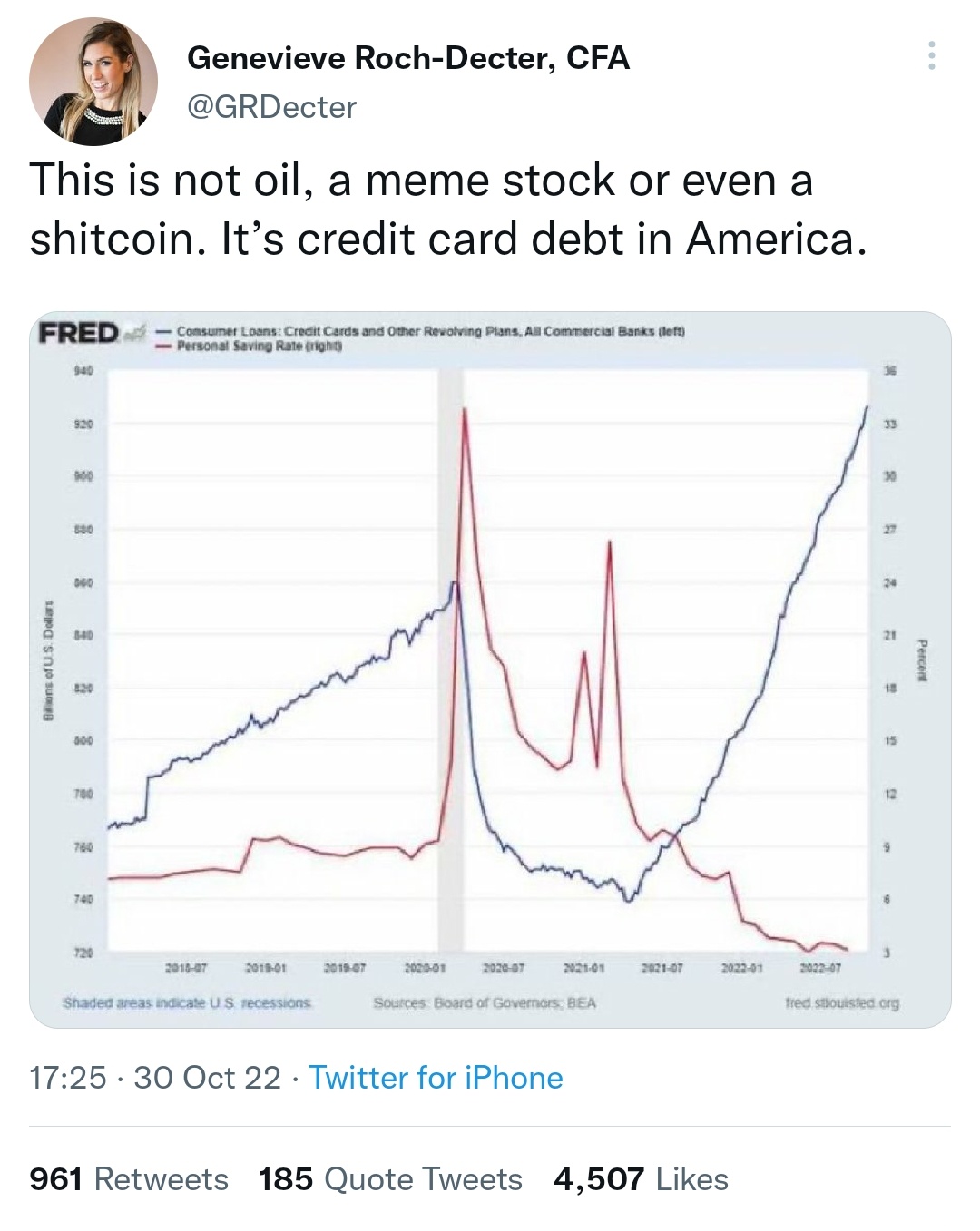Open the Twitter for iPhone link
The image size is (980, 1231).
coord(436,1078)
